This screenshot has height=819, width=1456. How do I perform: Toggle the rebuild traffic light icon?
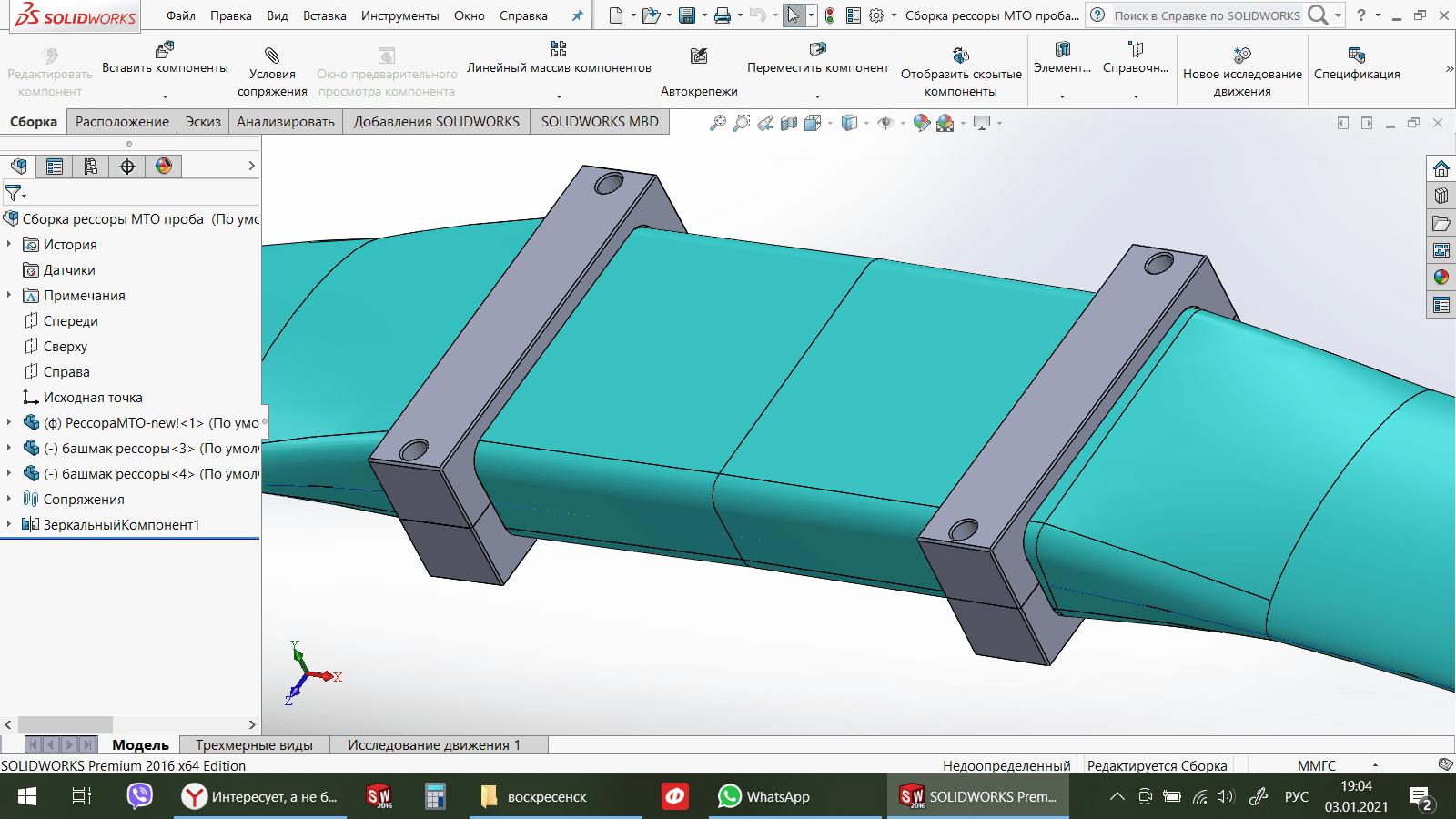830,15
